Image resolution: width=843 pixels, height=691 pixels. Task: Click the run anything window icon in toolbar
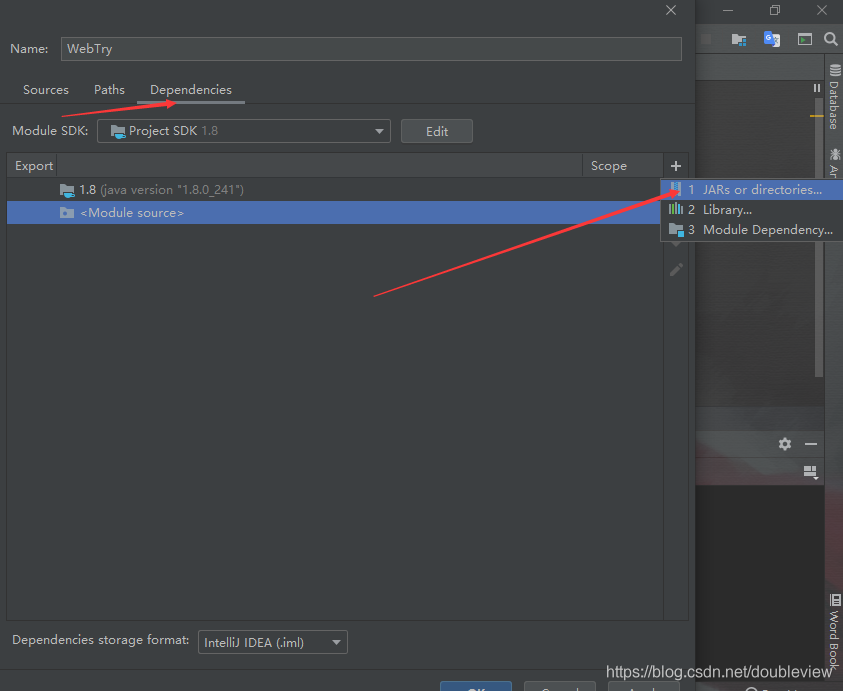click(x=804, y=39)
